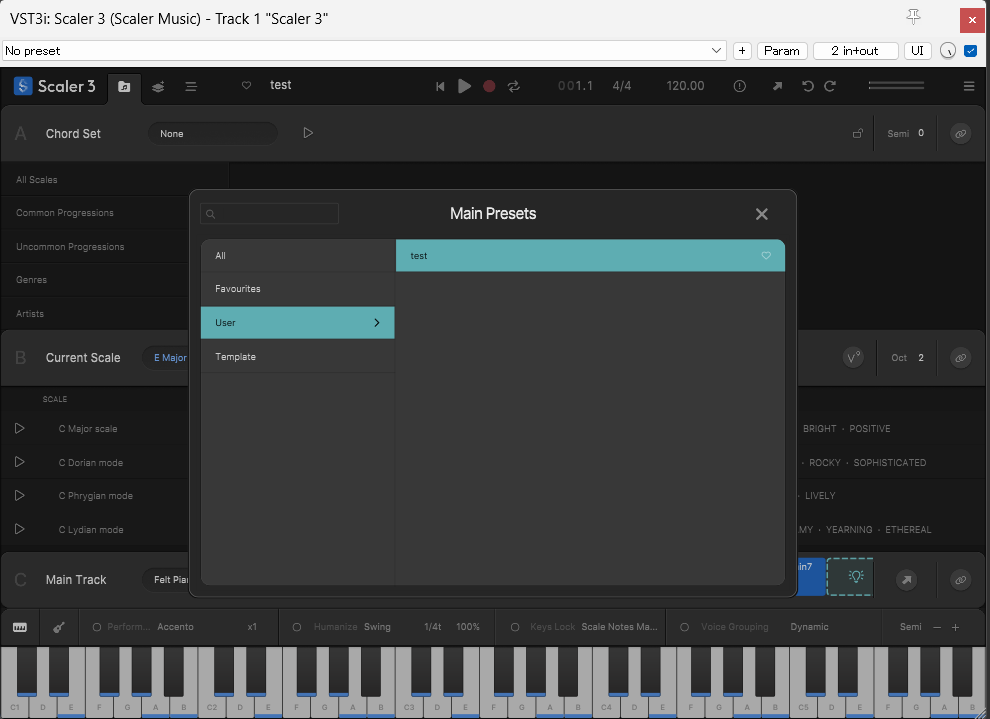Click the host '+' preset button
Image resolution: width=990 pixels, height=719 pixels.
tap(742, 51)
